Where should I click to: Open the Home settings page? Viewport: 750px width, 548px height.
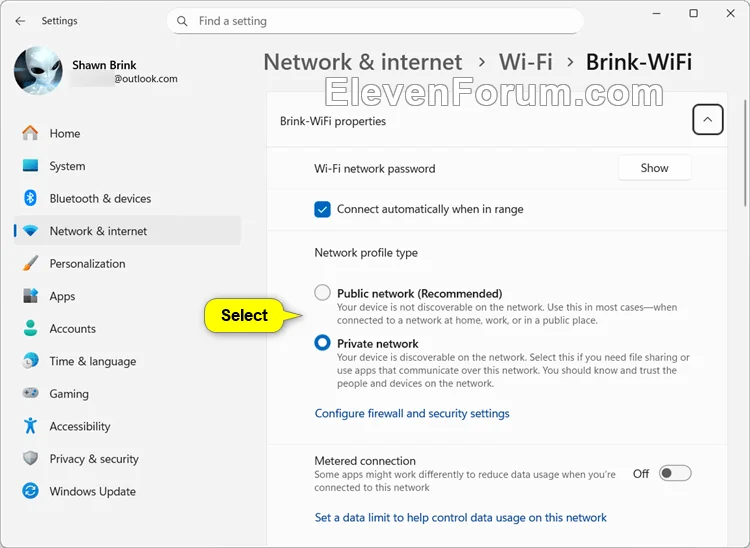click(127, 133)
